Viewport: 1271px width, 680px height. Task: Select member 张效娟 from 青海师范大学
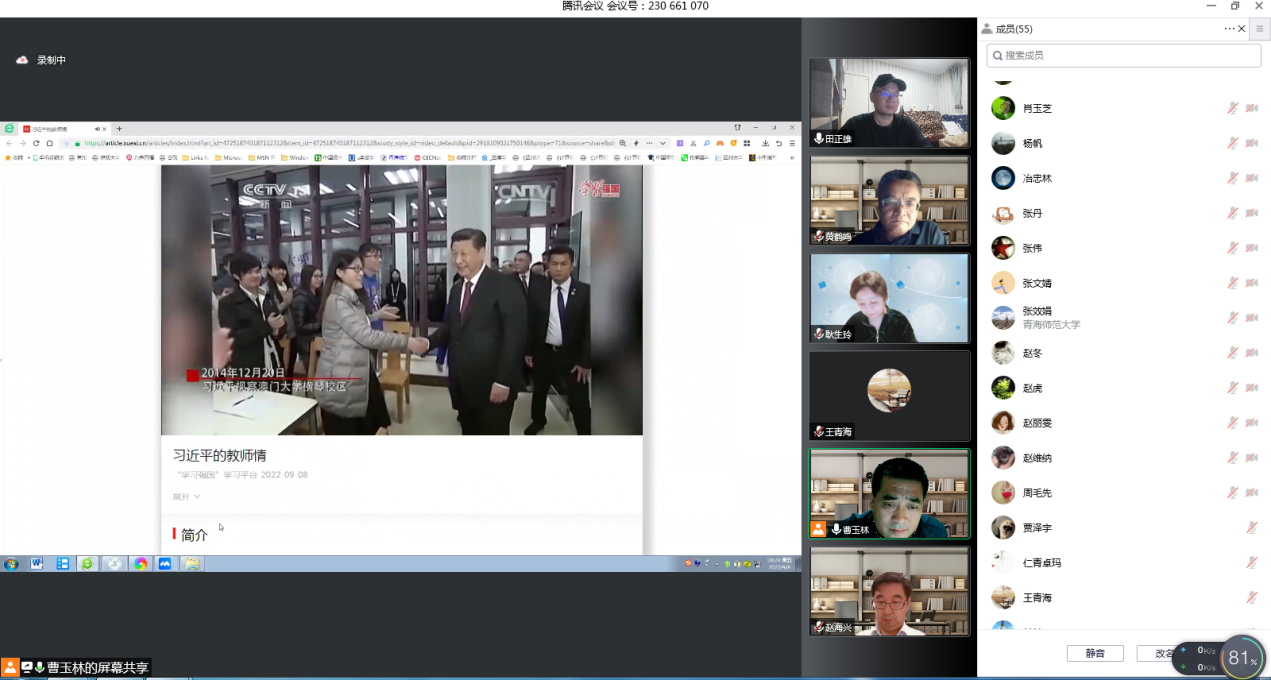click(x=1050, y=317)
